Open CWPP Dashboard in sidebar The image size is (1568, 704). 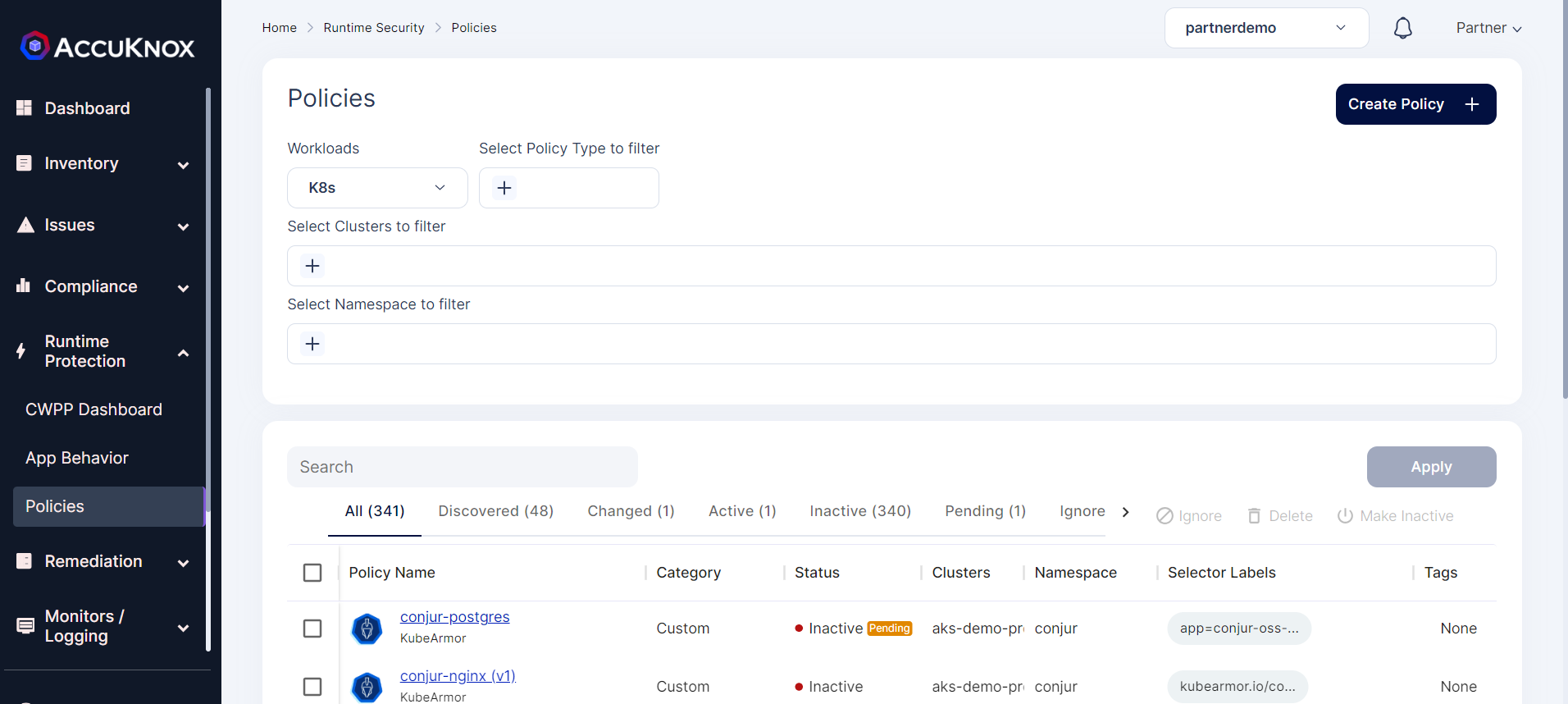click(93, 409)
